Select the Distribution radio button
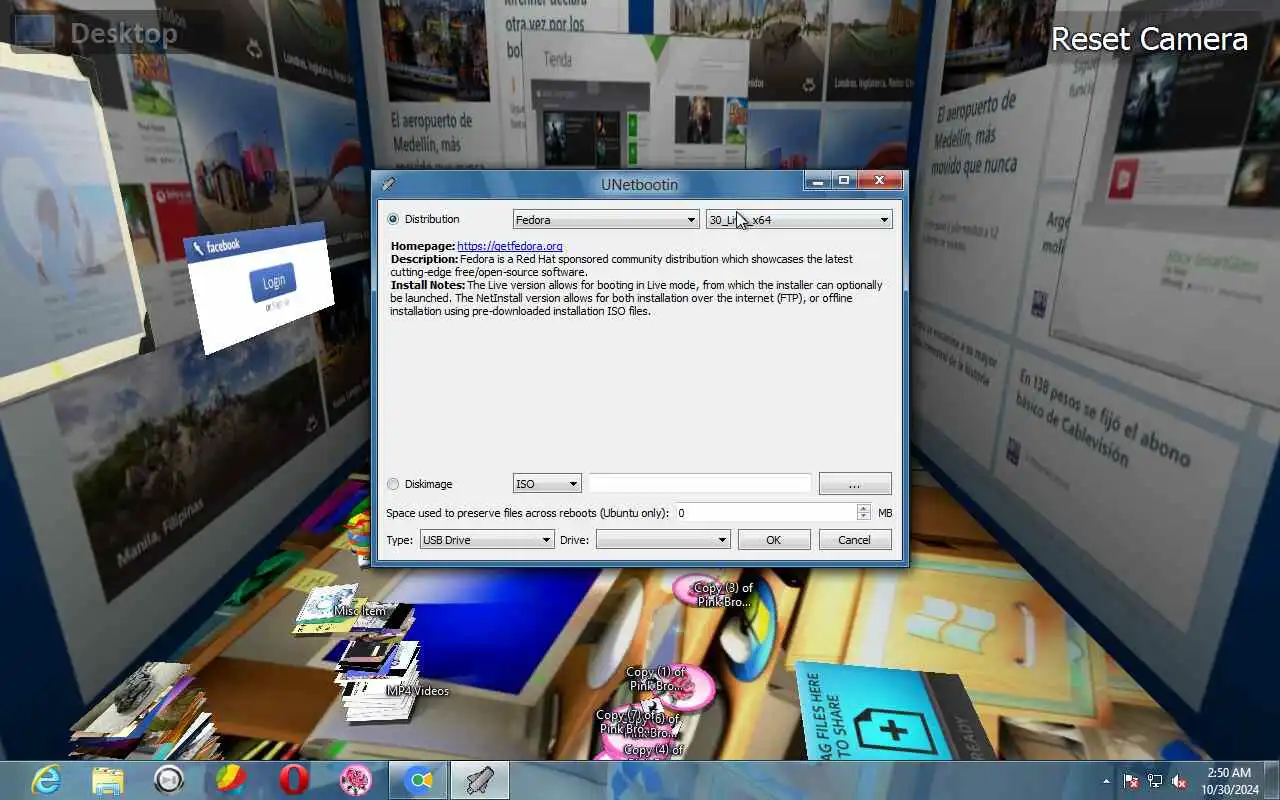The width and height of the screenshot is (1280, 800). 393,219
